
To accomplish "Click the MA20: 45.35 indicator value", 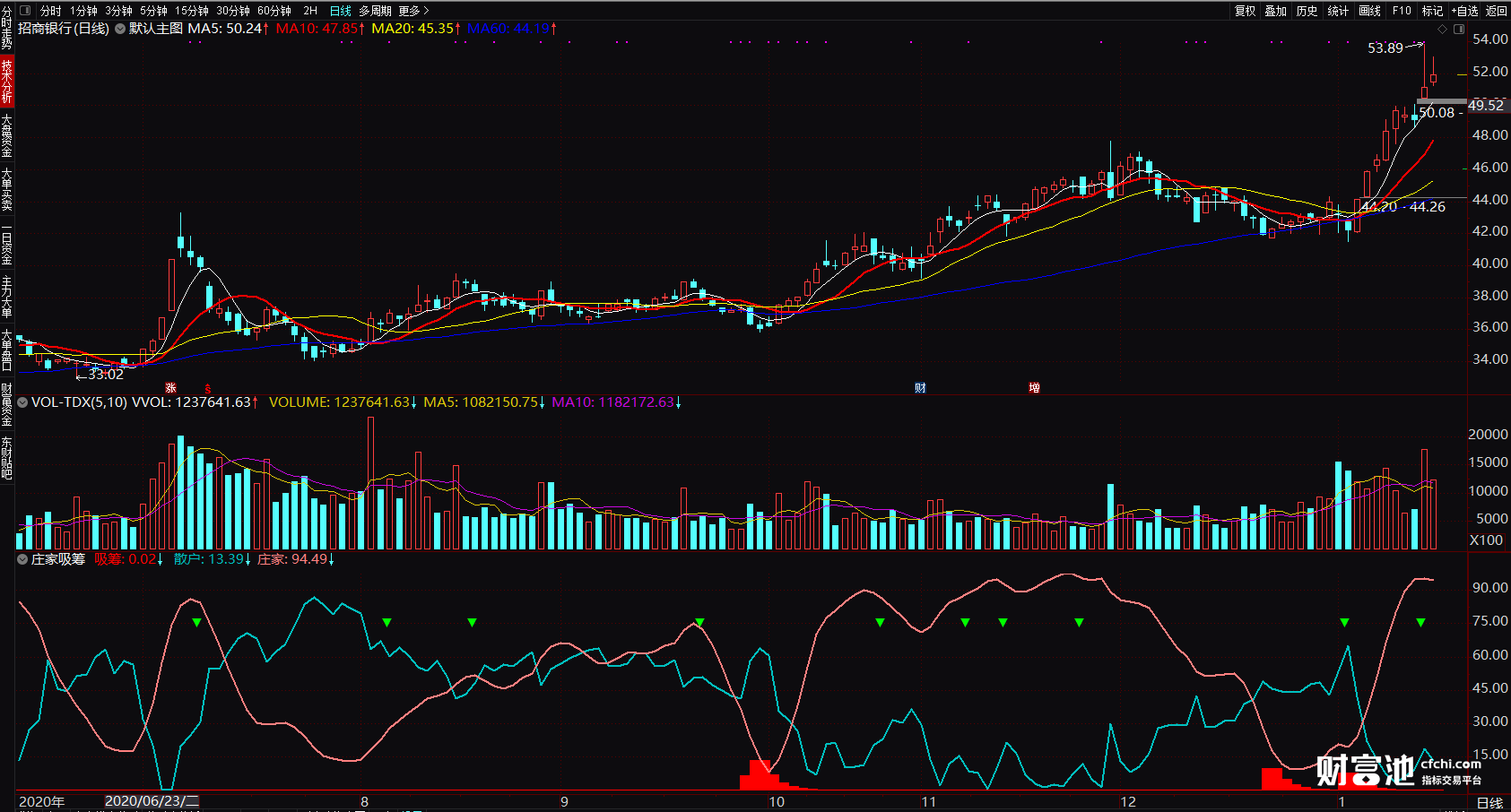I will 416,29.
